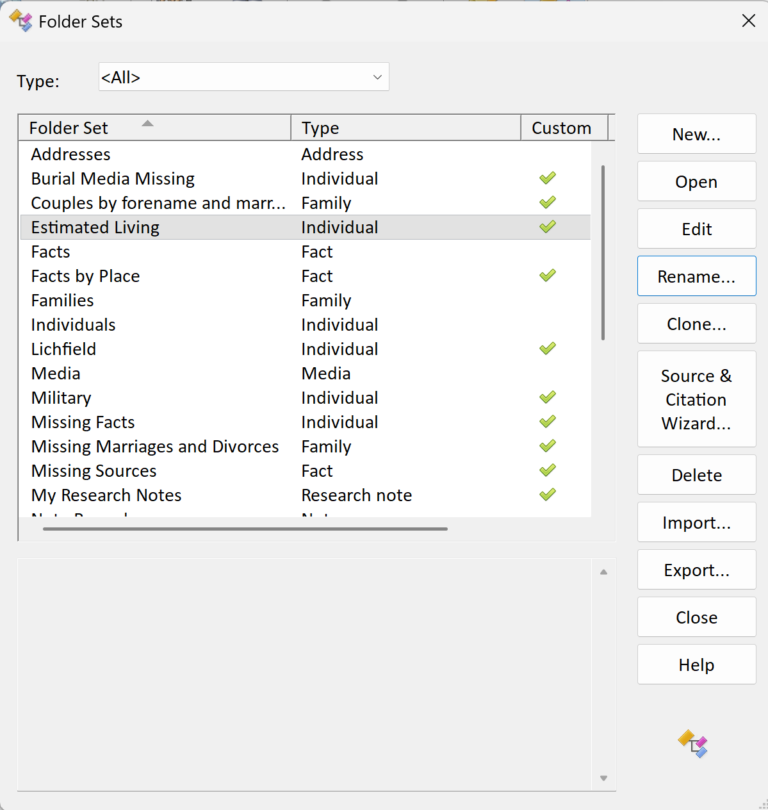
Task: Click description pane scroll down arrow
Action: tap(603, 778)
